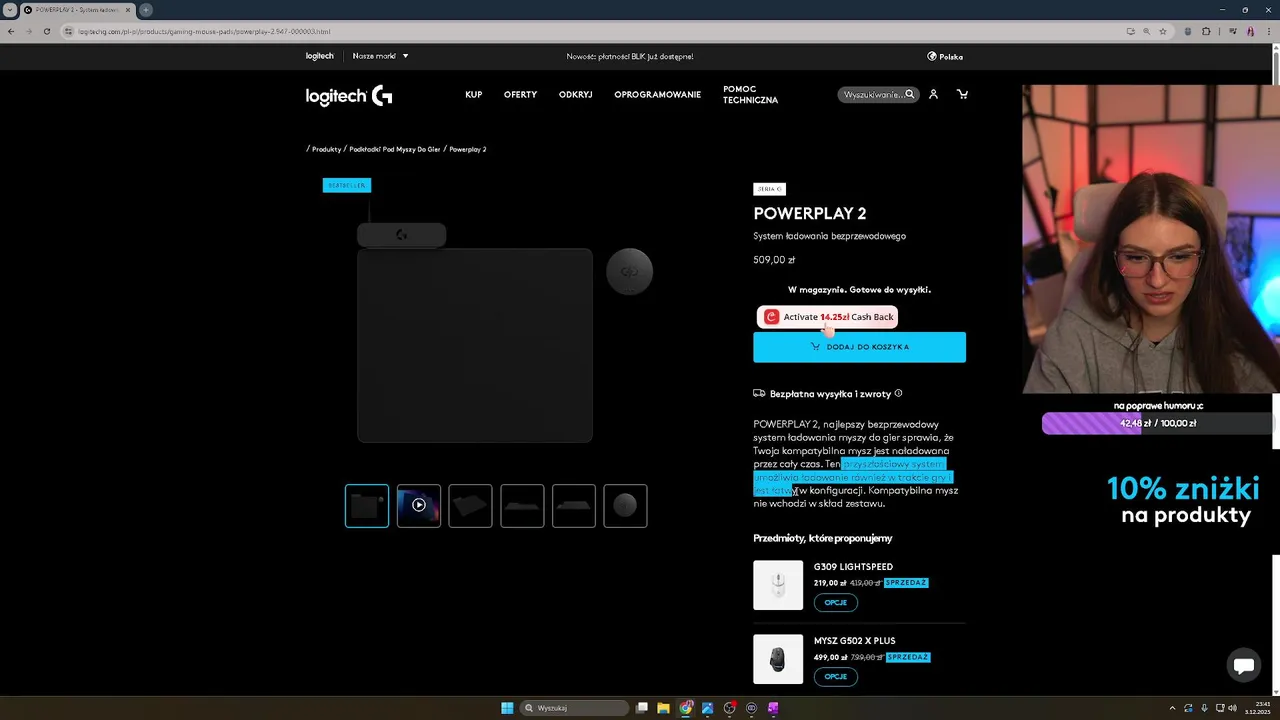
Task: Click the Produkty breadcrumb link
Action: pyautogui.click(x=326, y=149)
